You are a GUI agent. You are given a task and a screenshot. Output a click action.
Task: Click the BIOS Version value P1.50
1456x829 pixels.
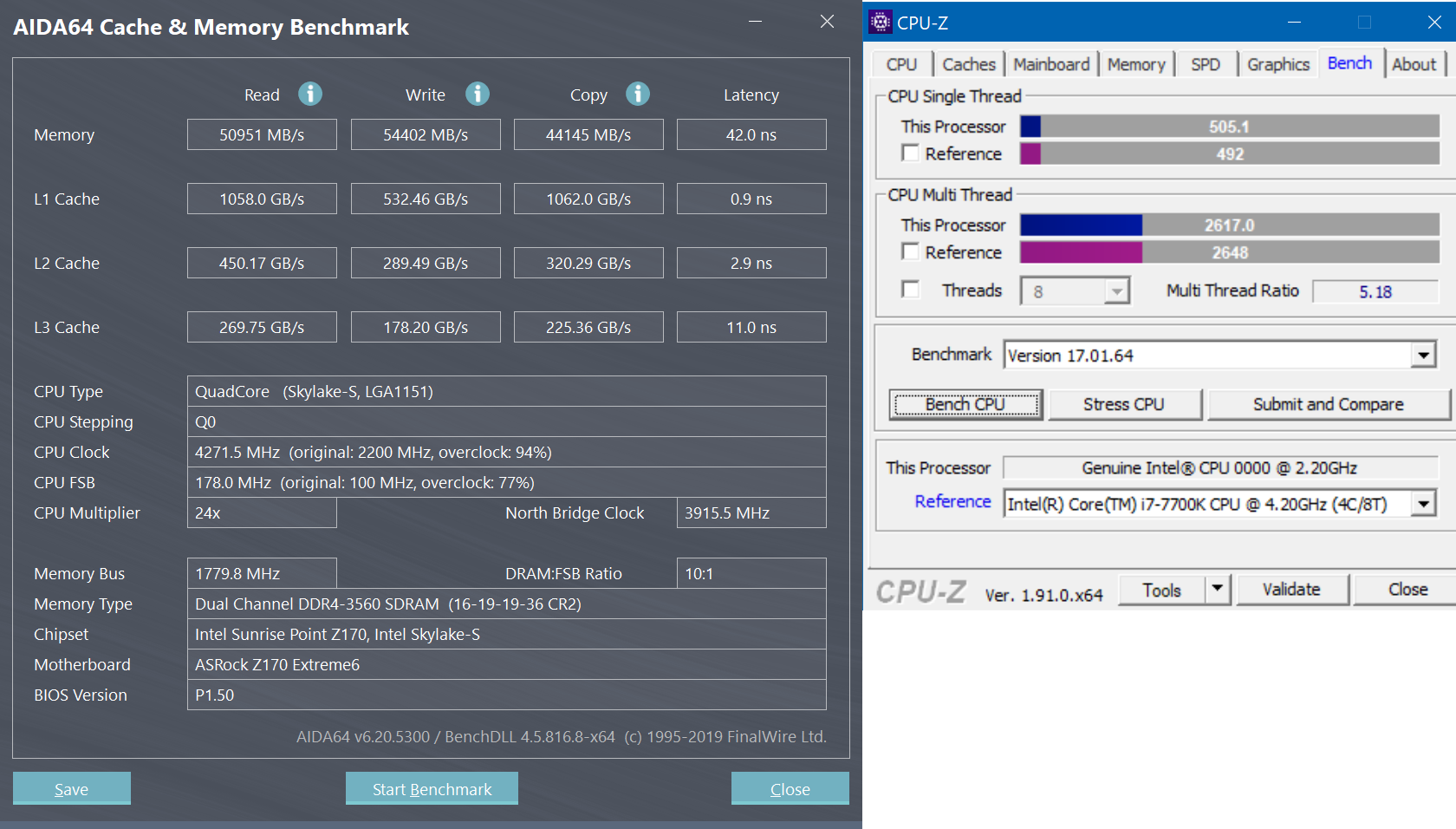507,695
